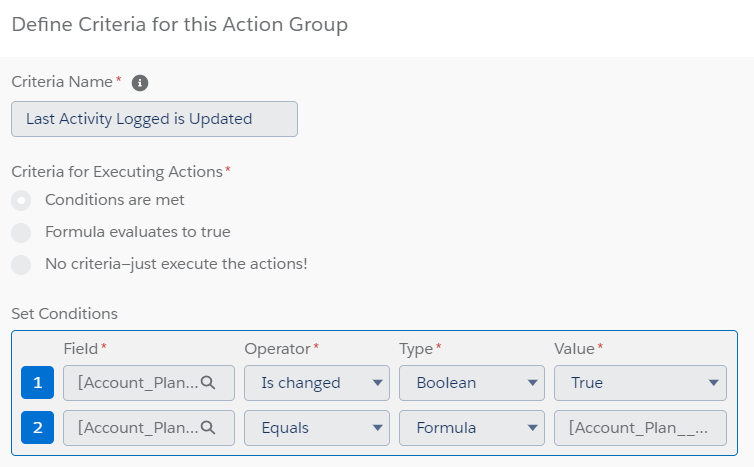Expand the "Formula" type dropdown
Viewport: 754px width, 467px height.
pyautogui.click(x=471, y=427)
